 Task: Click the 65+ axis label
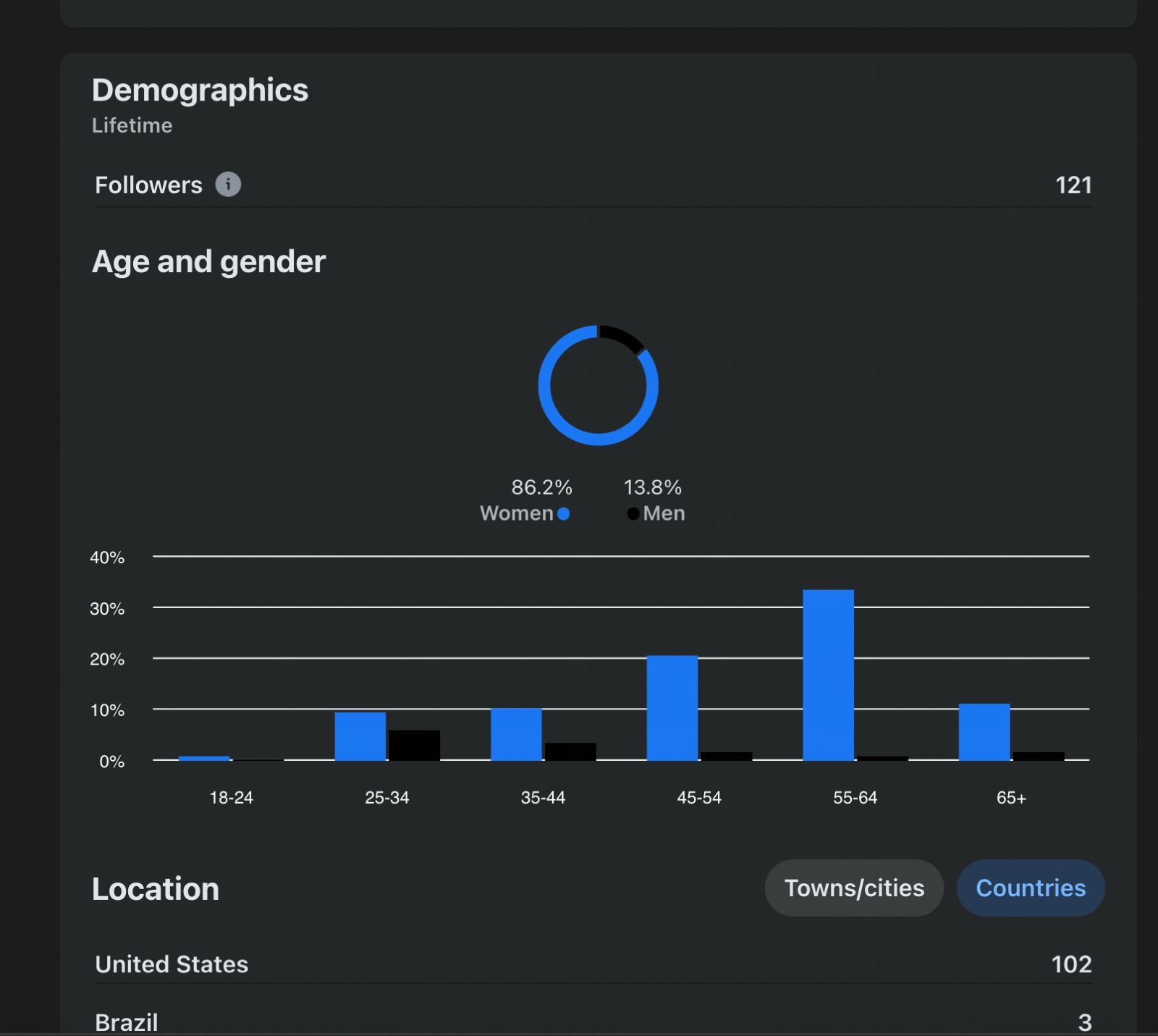[1011, 798]
